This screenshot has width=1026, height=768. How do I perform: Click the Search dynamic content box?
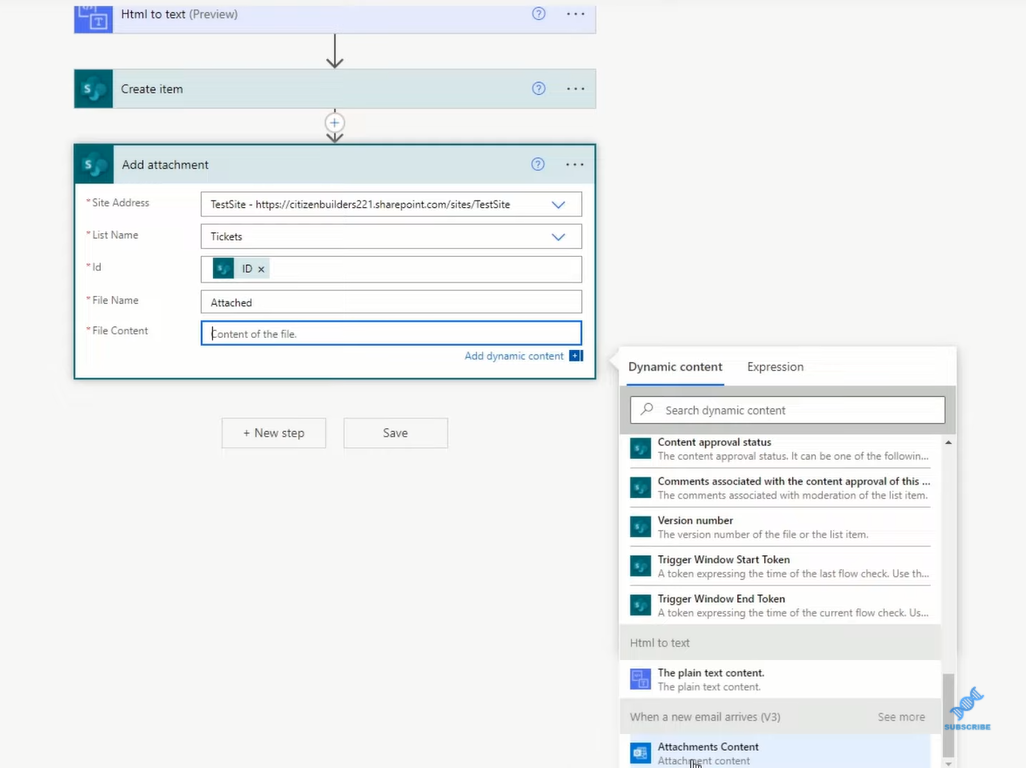coord(787,410)
